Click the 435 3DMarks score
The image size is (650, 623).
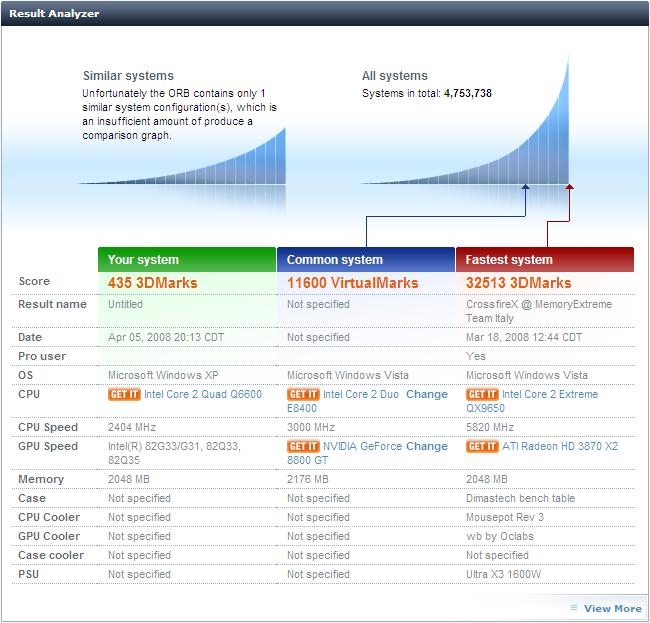pyautogui.click(x=153, y=283)
